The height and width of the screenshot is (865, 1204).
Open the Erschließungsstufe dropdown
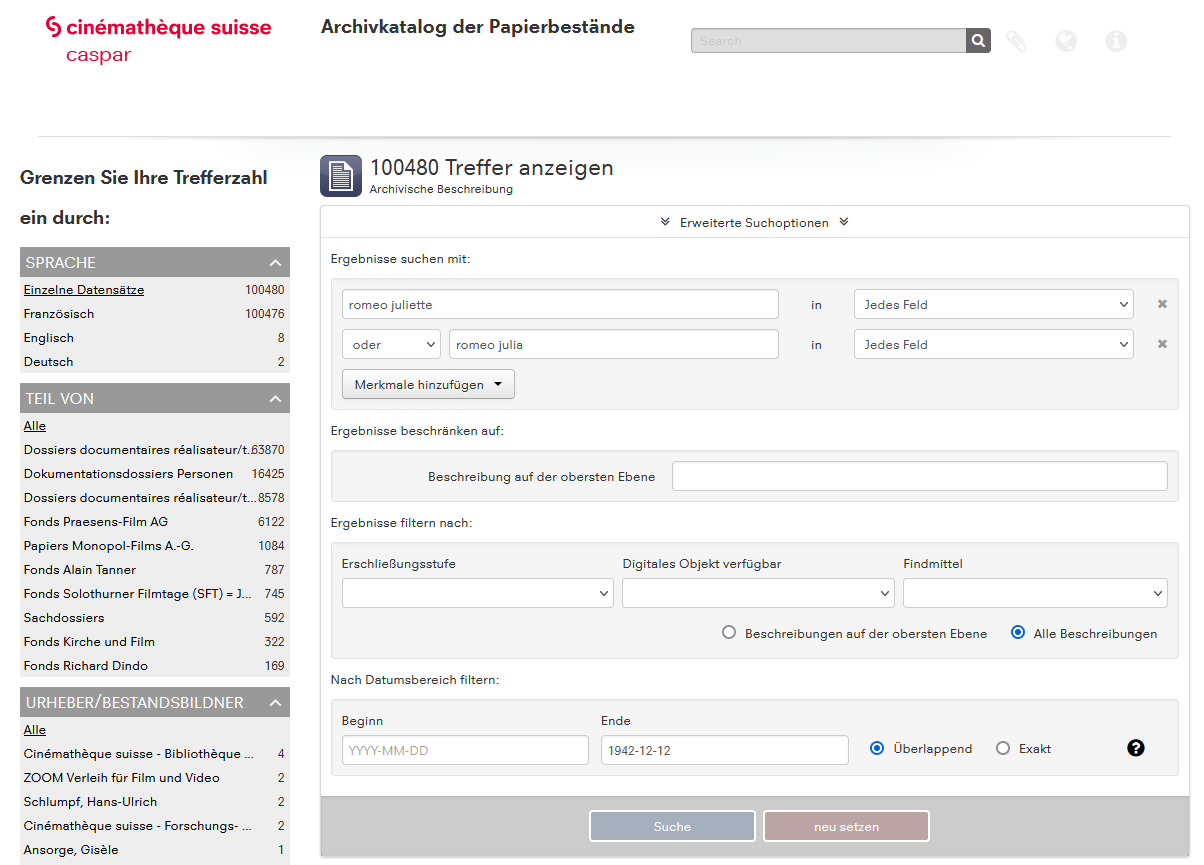(x=477, y=593)
